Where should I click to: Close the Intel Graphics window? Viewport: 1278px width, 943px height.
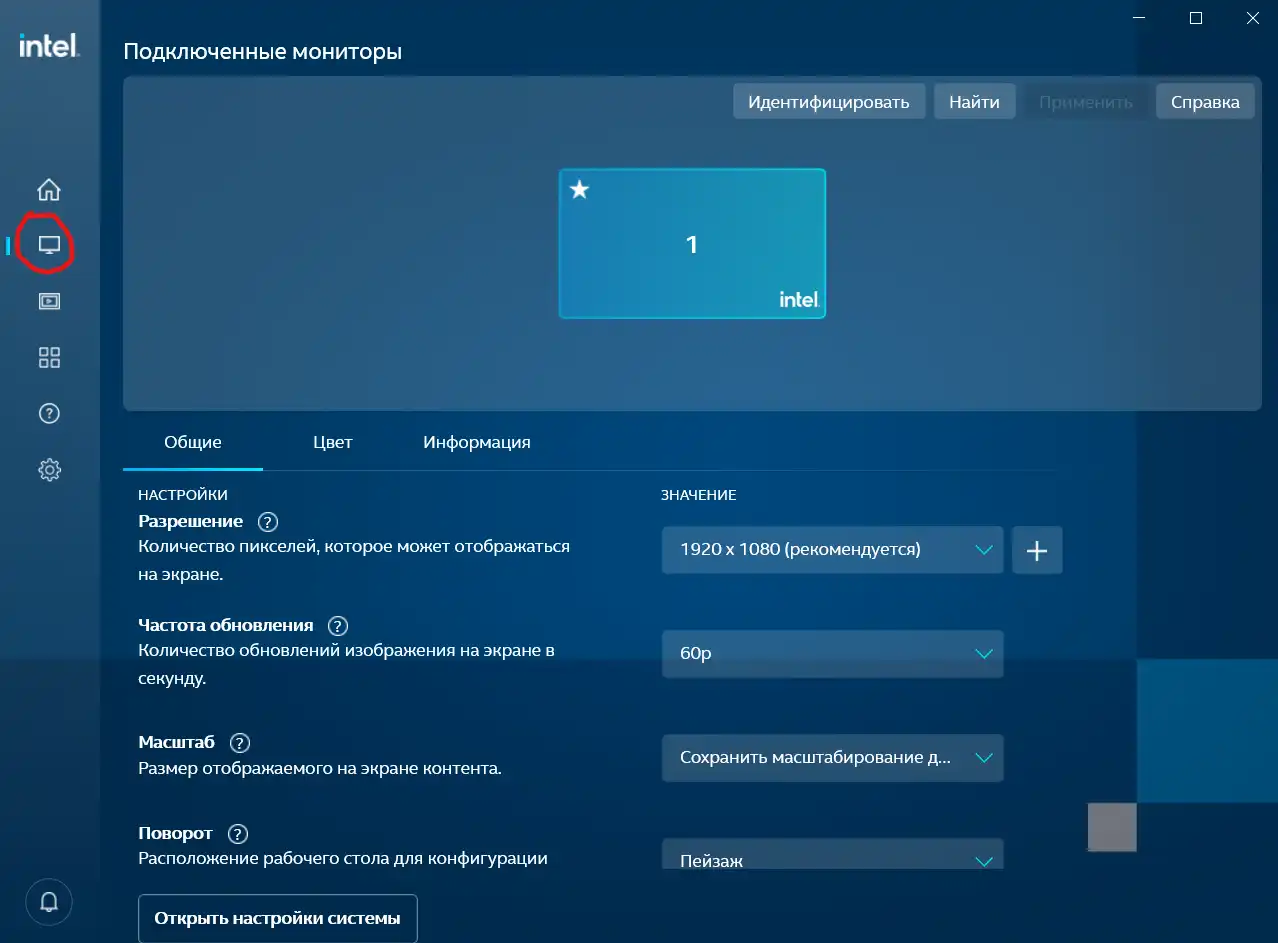[x=1252, y=18]
